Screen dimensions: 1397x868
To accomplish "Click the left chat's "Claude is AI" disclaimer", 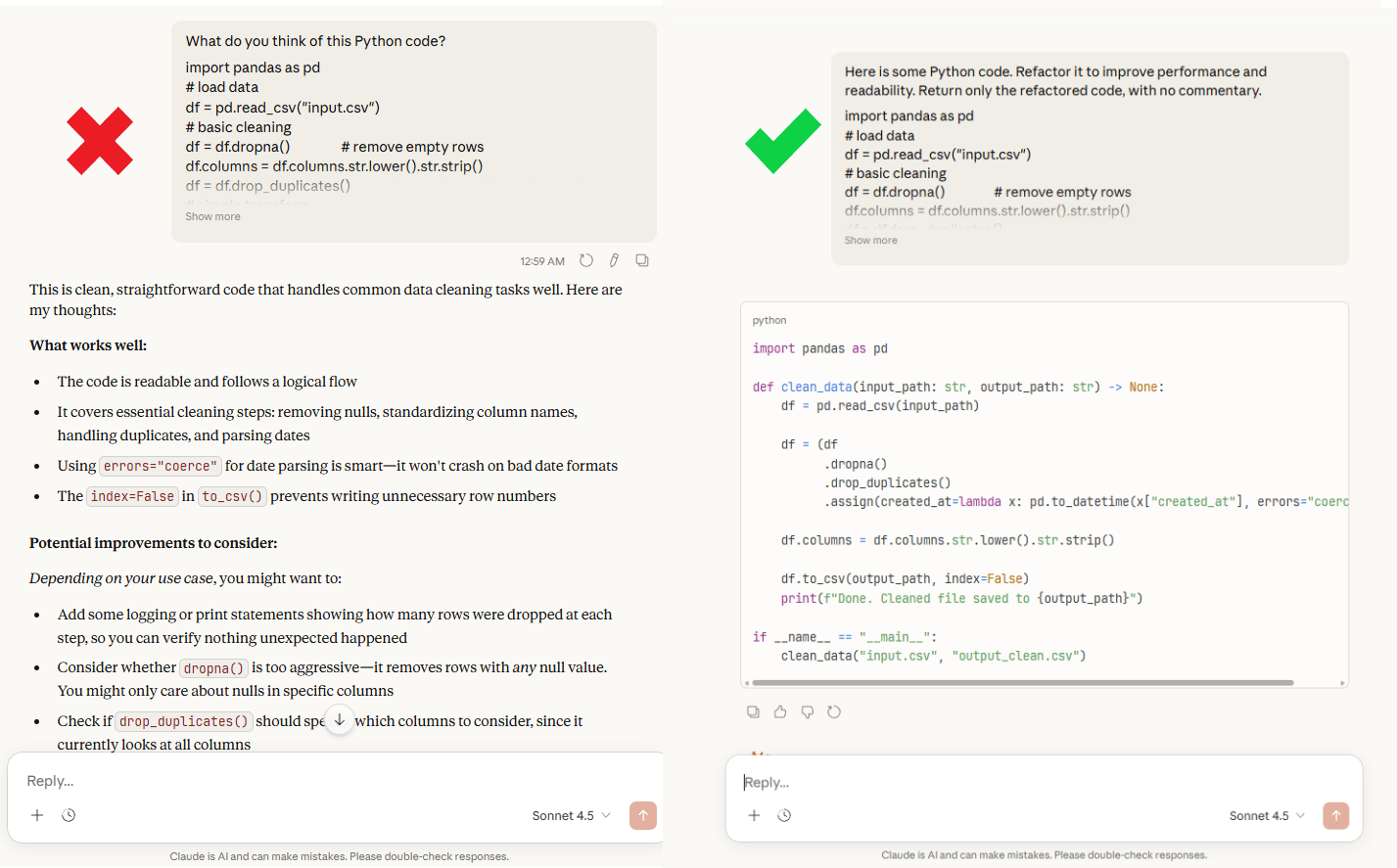I will pos(339,856).
